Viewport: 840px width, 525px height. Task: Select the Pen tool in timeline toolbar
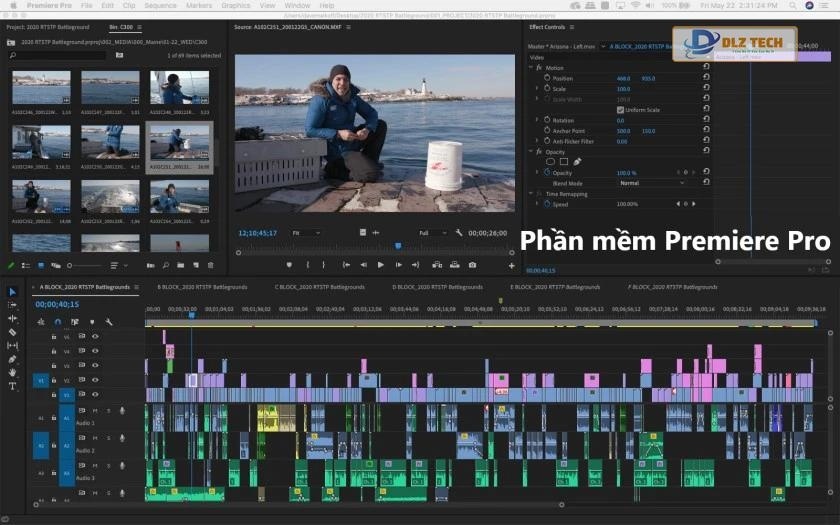[x=13, y=359]
